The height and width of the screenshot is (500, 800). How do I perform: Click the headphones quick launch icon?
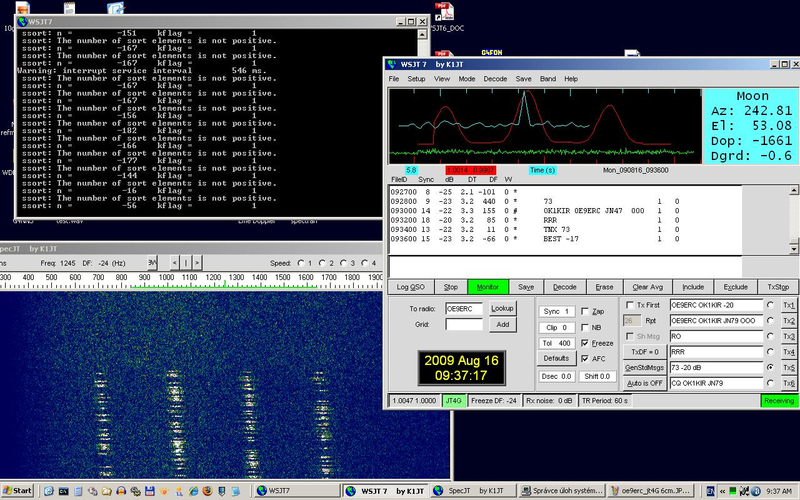121,491
